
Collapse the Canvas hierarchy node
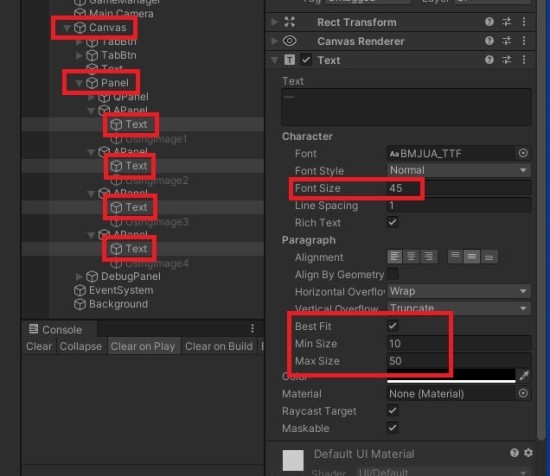[67, 27]
